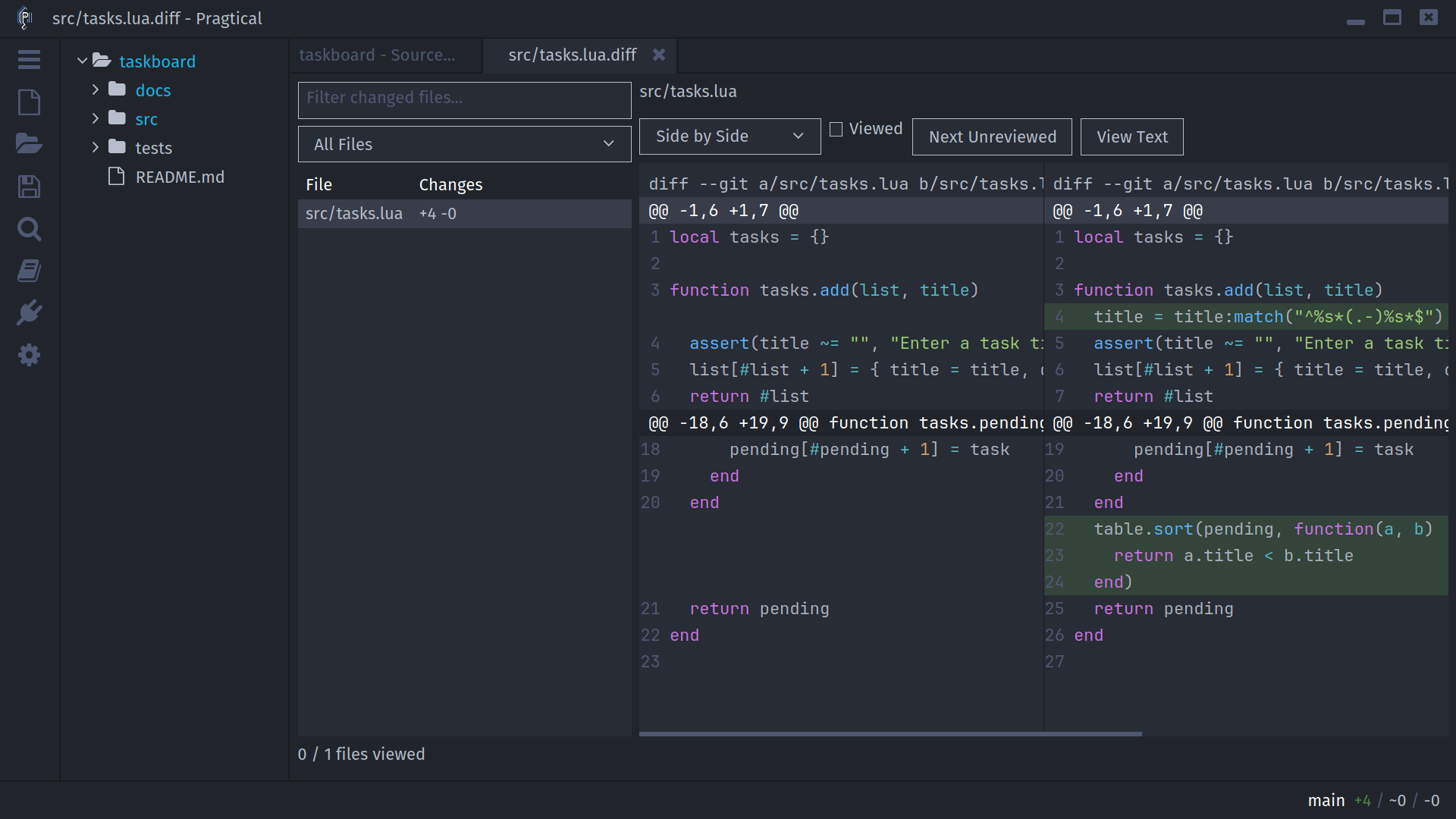Click the horizontal scrollbar under the diff
The image size is (1456, 819).
pyautogui.click(x=890, y=734)
